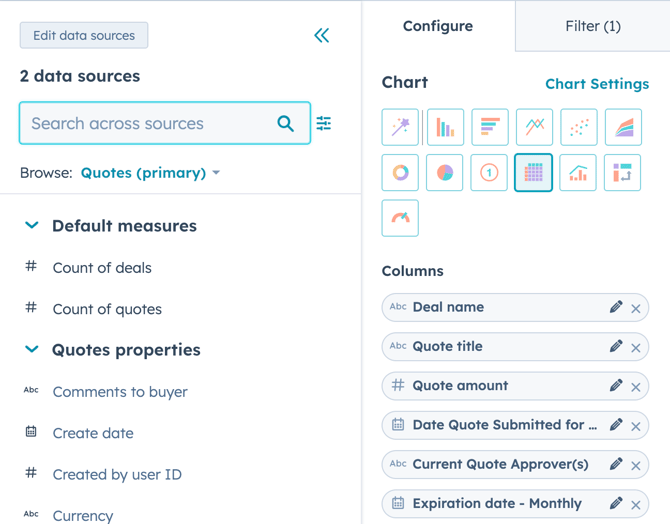Image resolution: width=670 pixels, height=524 pixels.
Task: Open the Browse Quotes (primary) dropdown
Action: [150, 173]
